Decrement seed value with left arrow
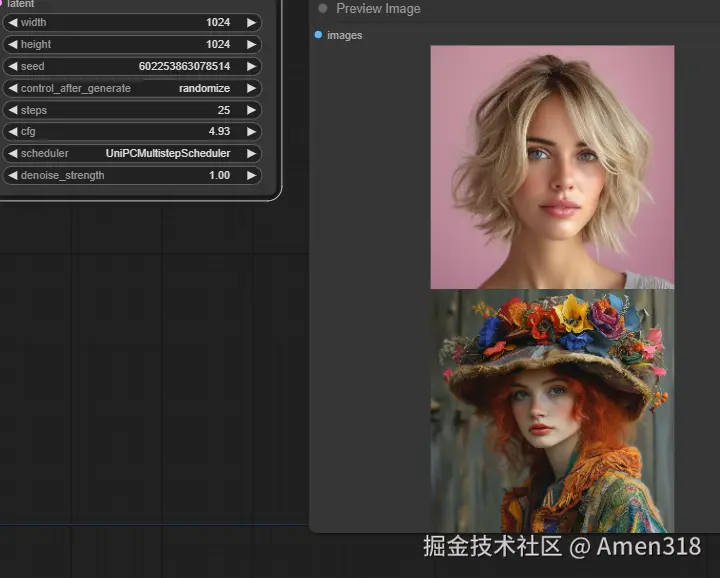720x578 pixels. point(12,66)
